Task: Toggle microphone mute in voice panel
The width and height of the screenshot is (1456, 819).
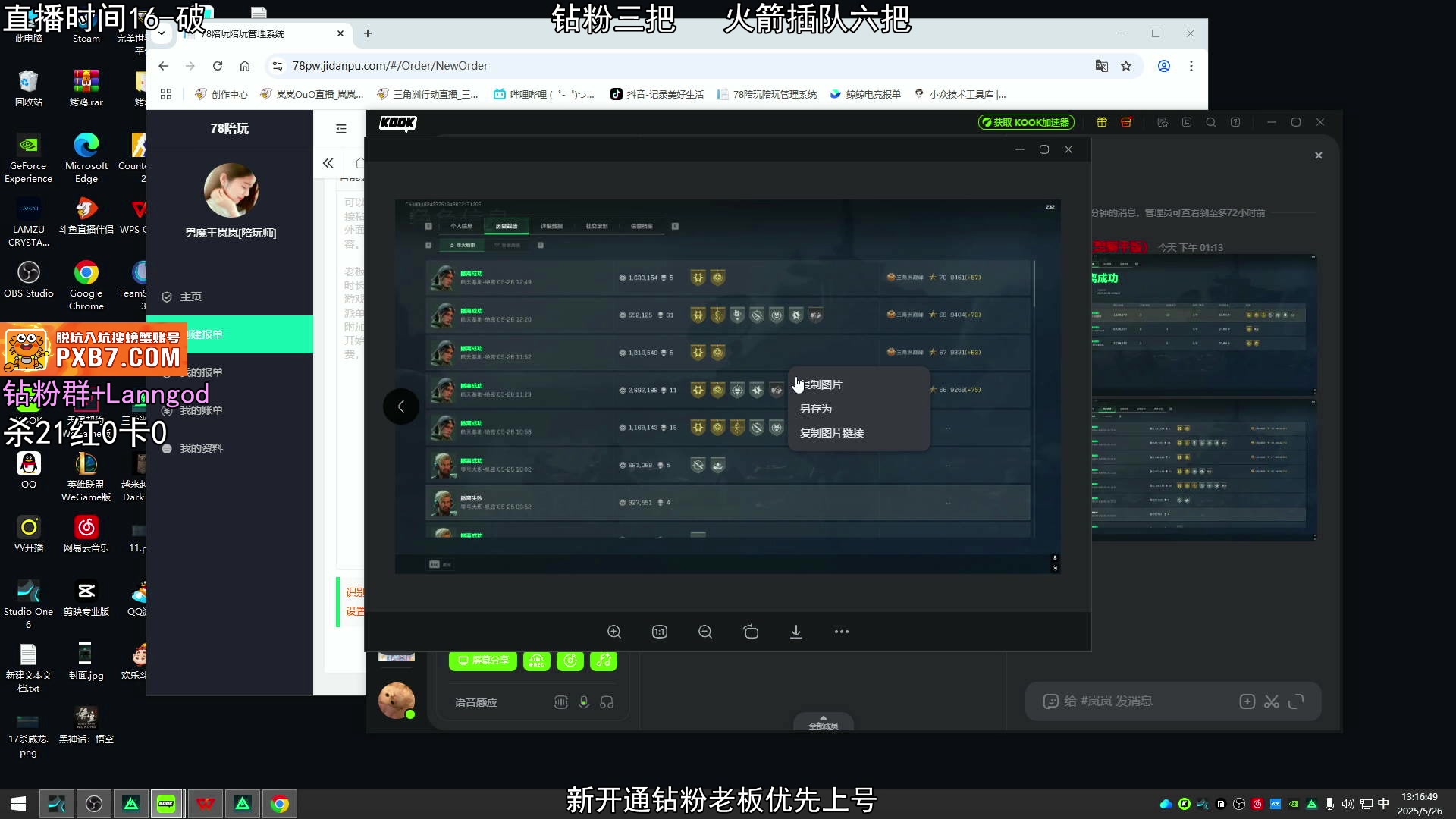Action: (584, 702)
